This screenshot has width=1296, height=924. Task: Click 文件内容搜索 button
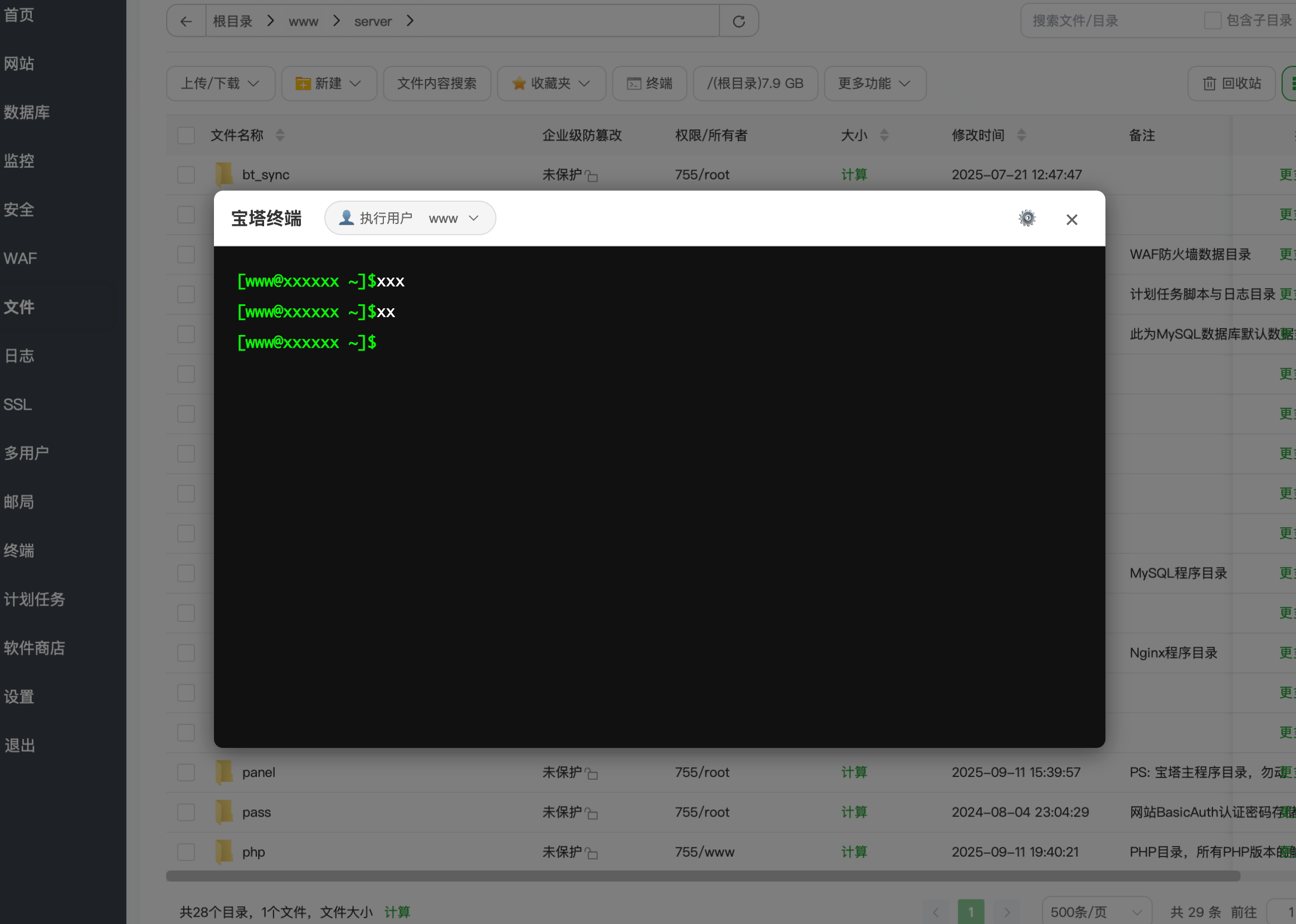click(437, 84)
